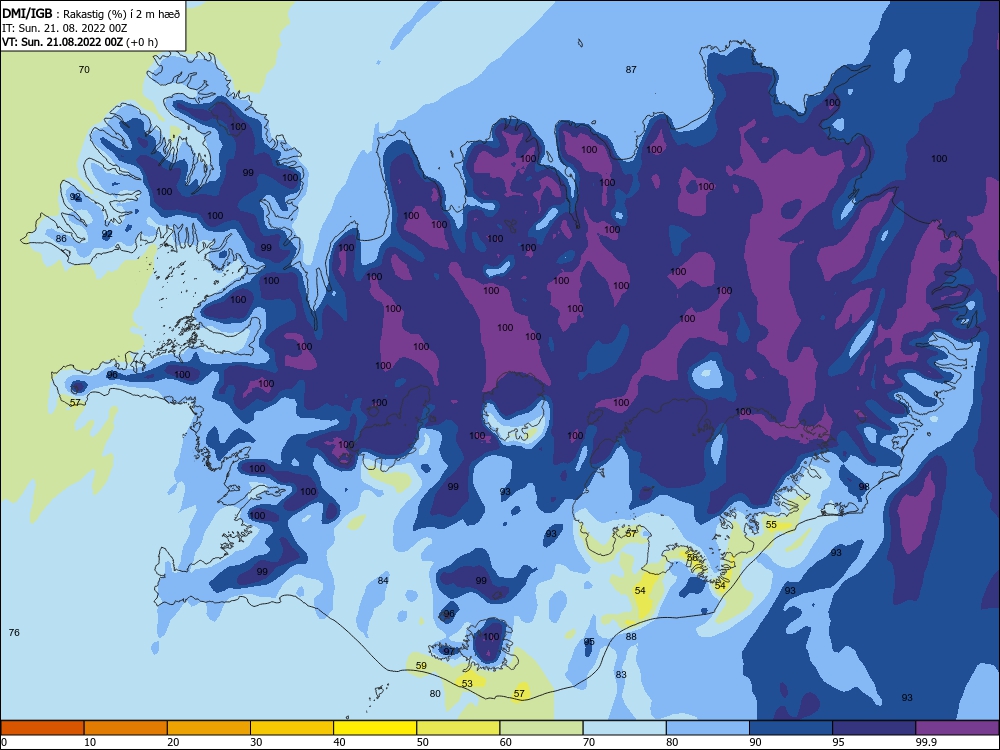Image resolution: width=1000 pixels, height=750 pixels.
Task: Click the 10–20 orange legend segment
Action: pos(126,728)
